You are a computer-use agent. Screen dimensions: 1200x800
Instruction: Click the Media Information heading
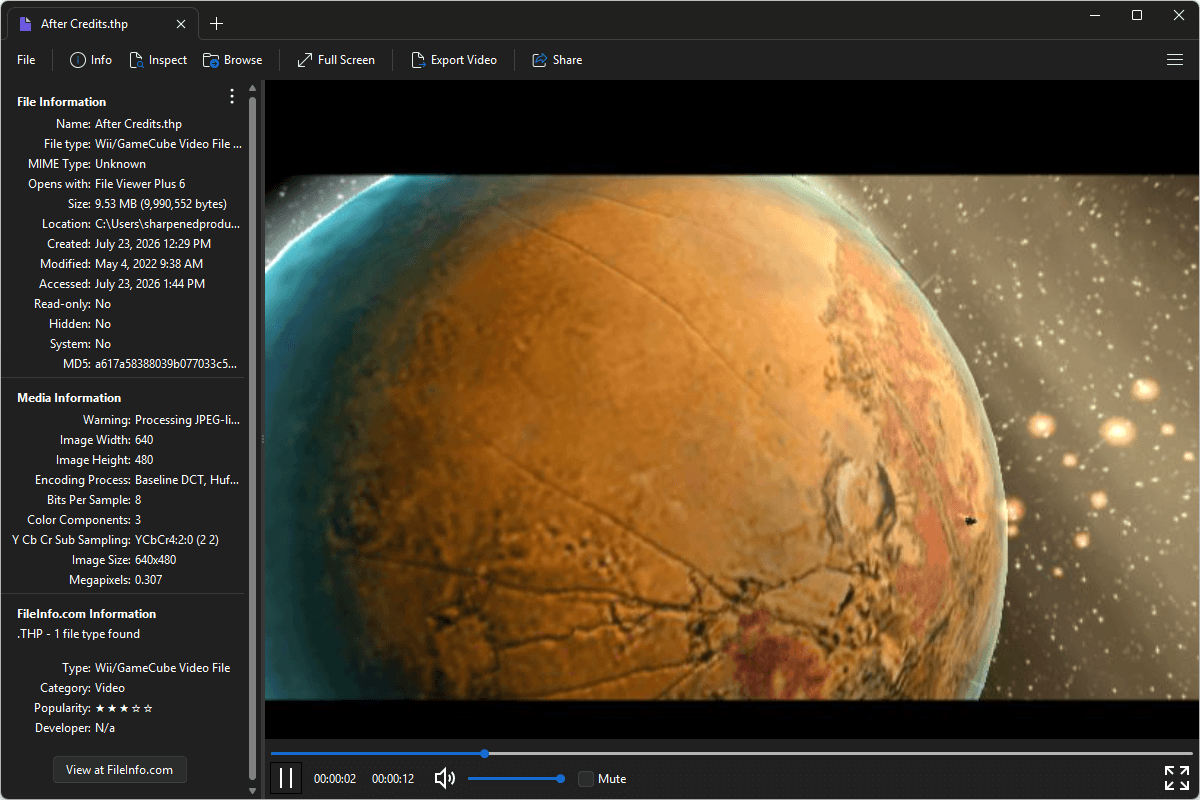69,398
